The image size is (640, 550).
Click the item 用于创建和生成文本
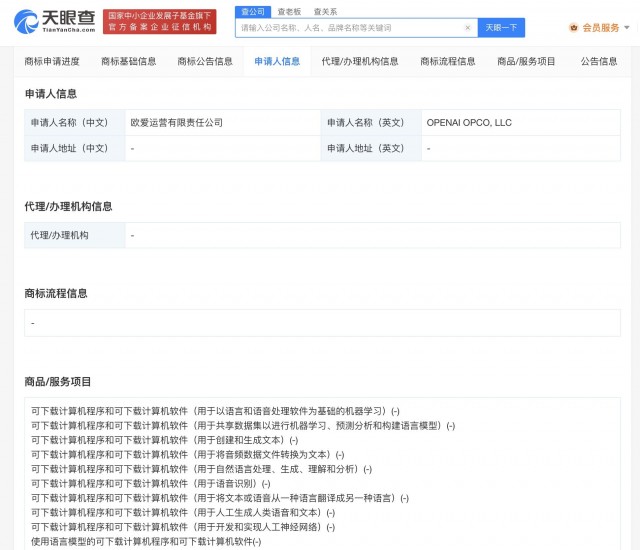point(164,440)
